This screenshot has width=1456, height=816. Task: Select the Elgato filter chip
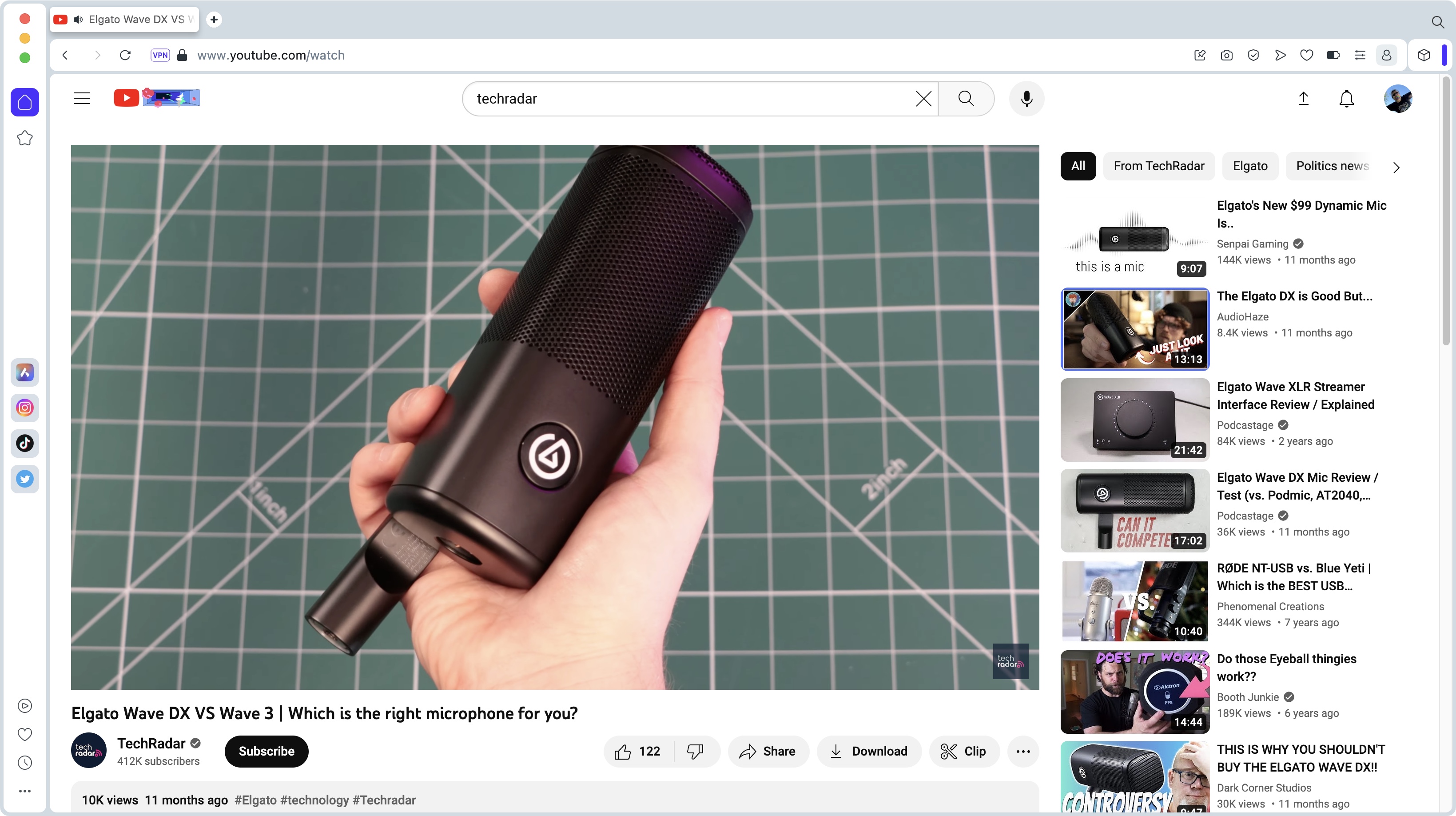(1250, 166)
